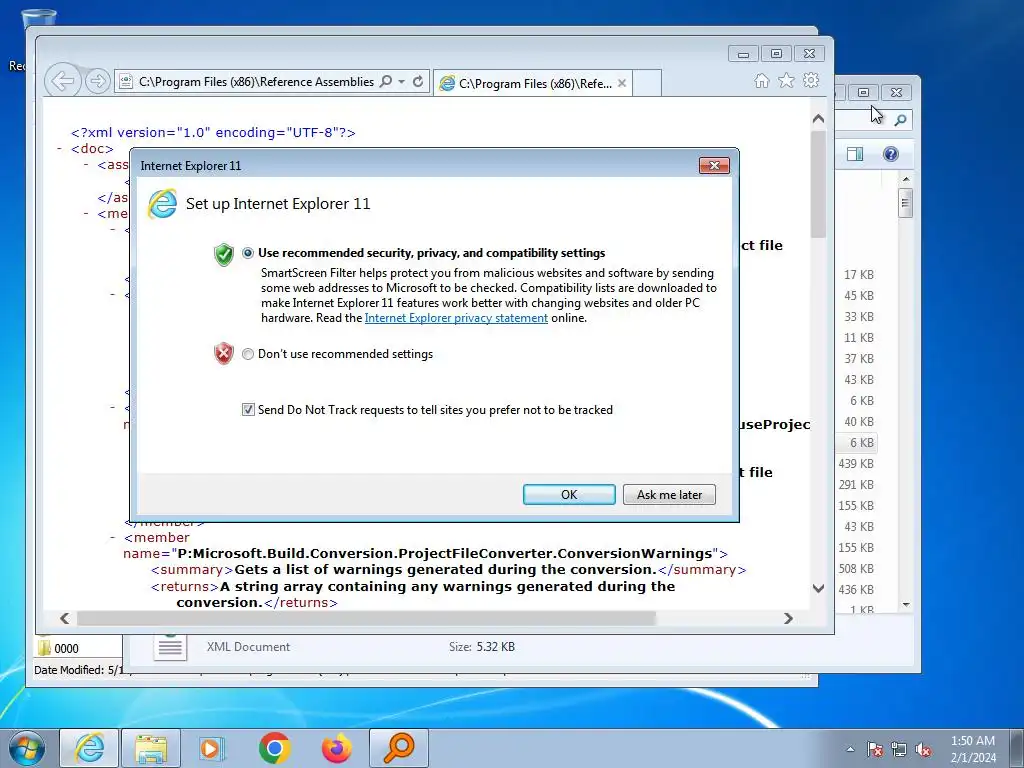Image resolution: width=1024 pixels, height=768 pixels.
Task: Launch Windows Media Player from taskbar
Action: coord(212,748)
